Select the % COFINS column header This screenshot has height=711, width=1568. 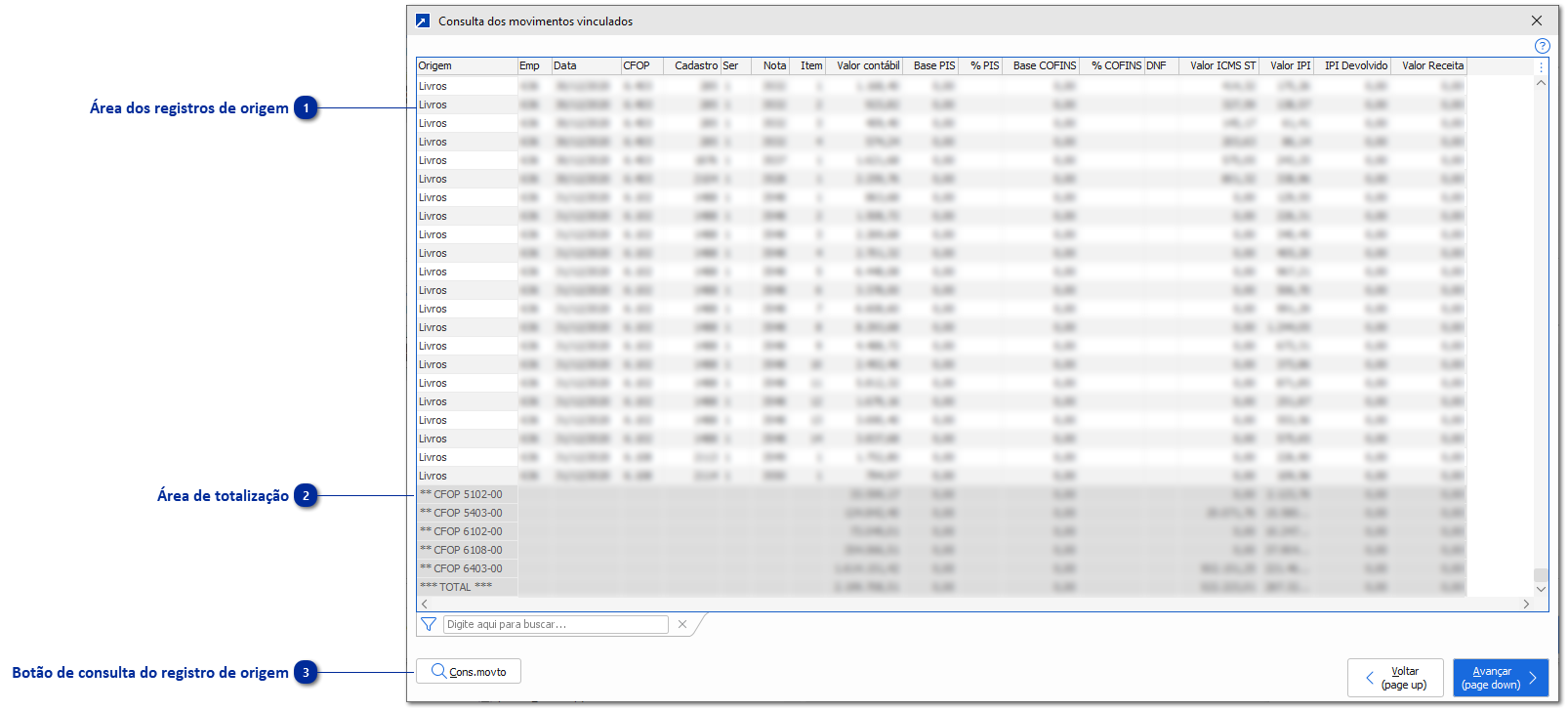click(1112, 65)
